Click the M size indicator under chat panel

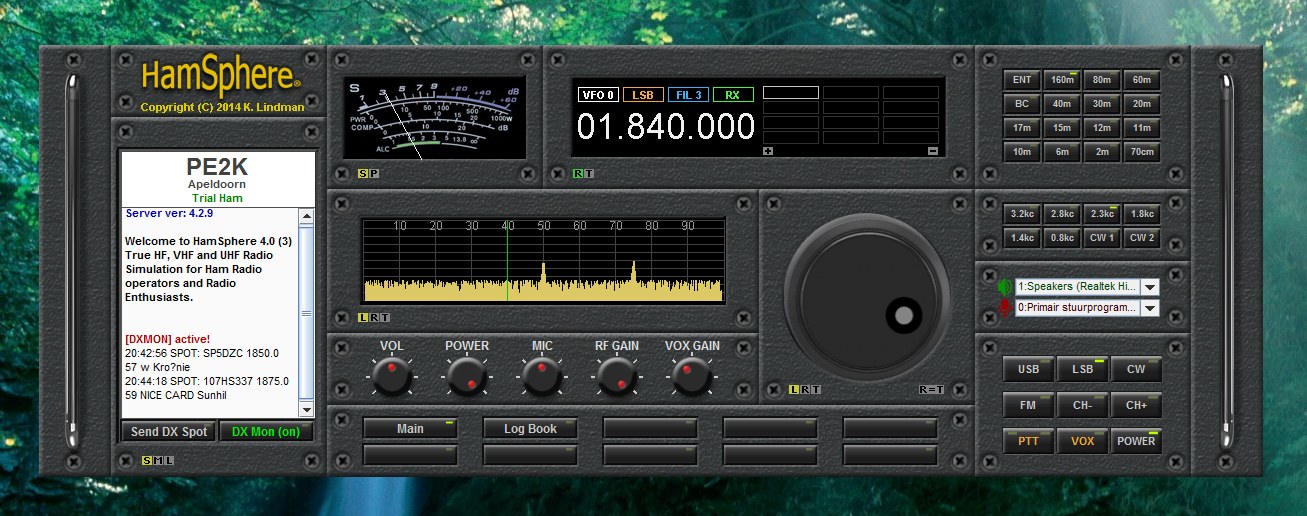click(158, 460)
